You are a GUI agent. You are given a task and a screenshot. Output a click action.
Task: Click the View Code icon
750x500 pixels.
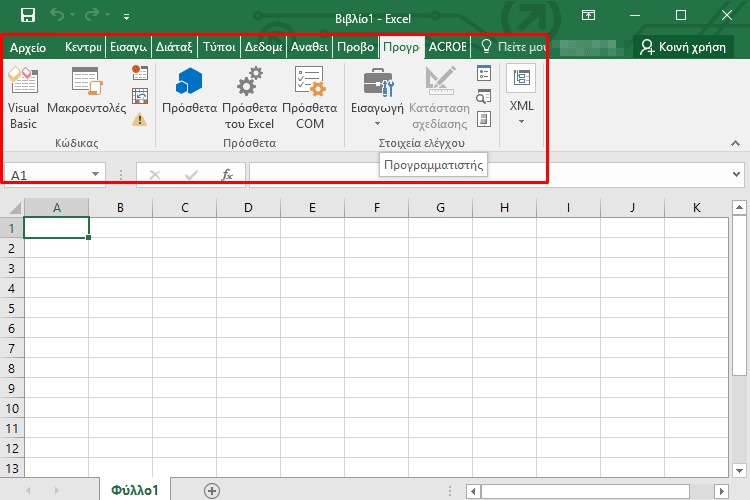pyautogui.click(x=484, y=97)
